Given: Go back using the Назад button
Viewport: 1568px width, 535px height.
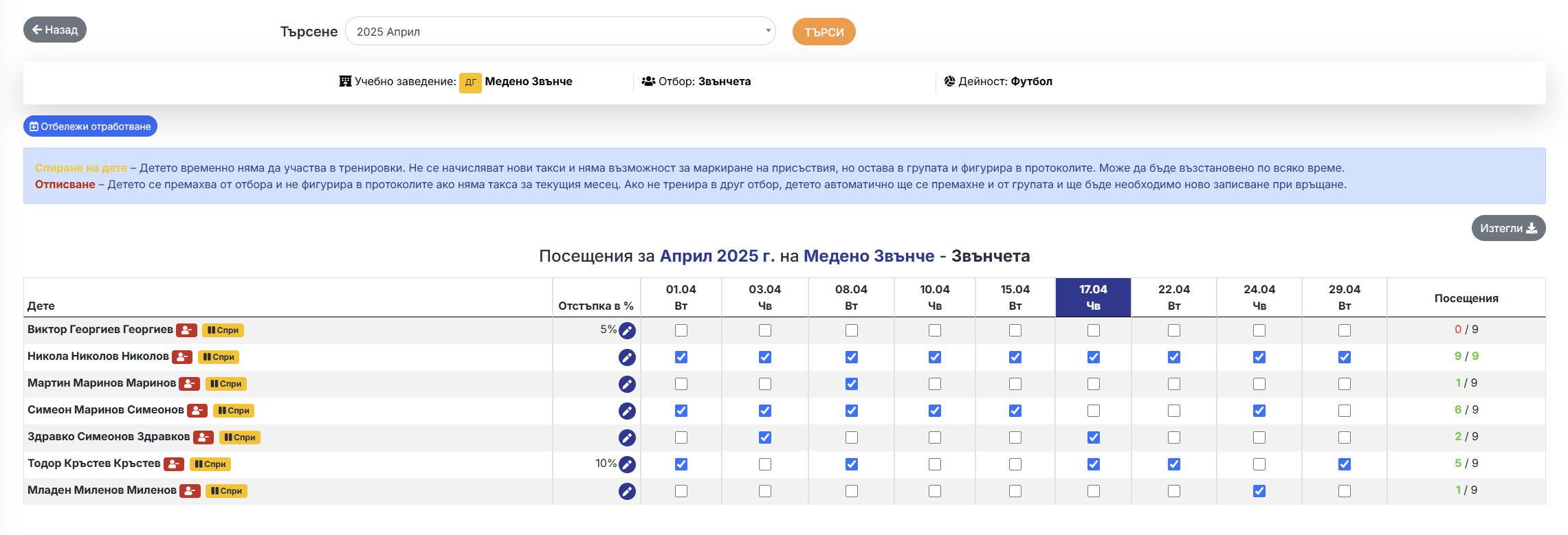Looking at the screenshot, I should (x=55, y=30).
